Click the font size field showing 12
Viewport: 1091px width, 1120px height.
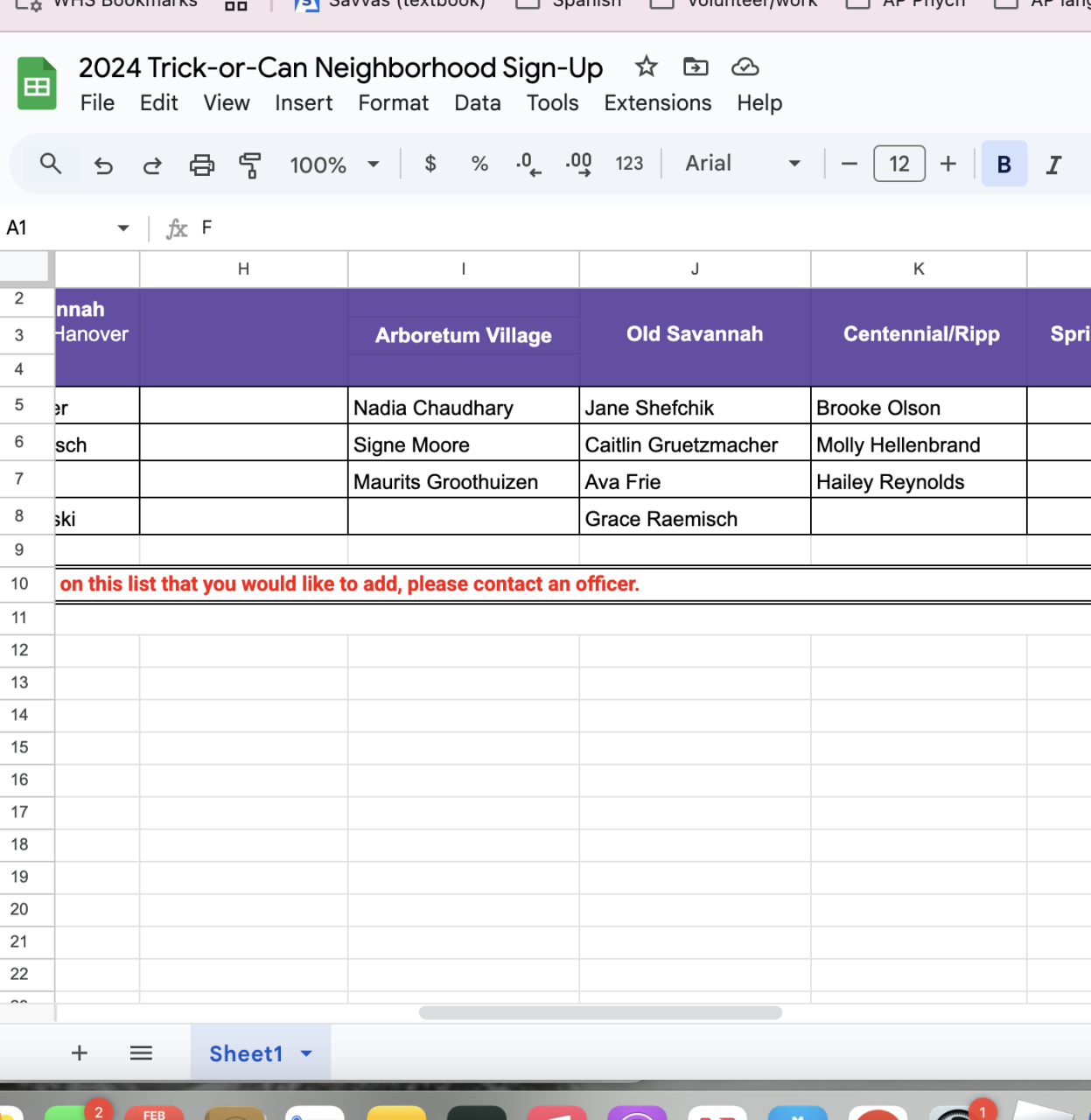point(899,164)
